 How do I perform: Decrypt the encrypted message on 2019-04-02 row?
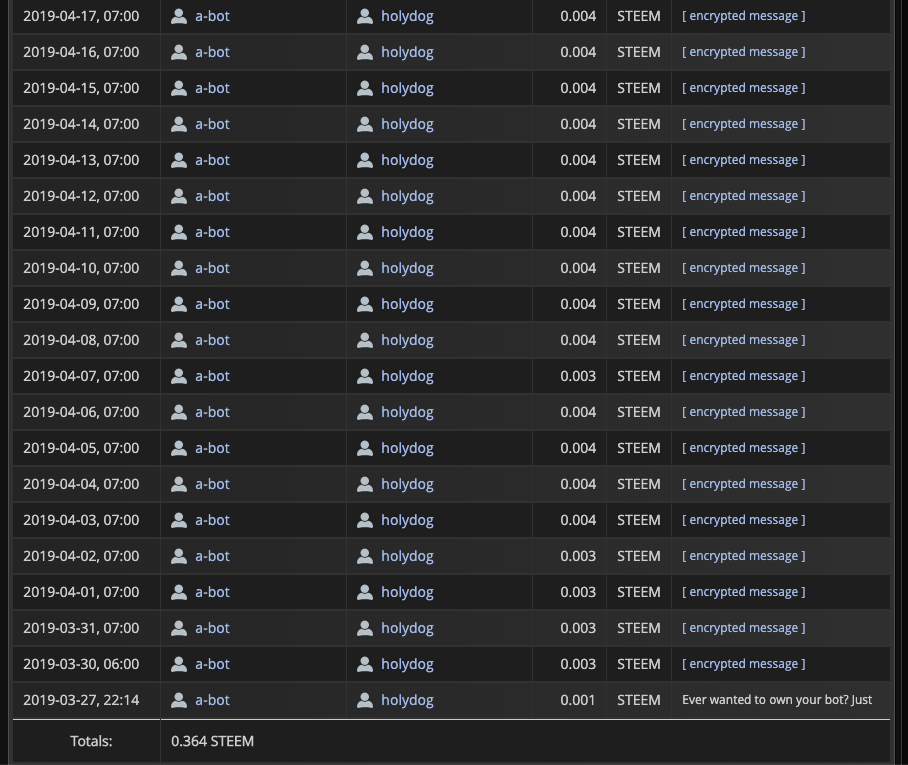tap(743, 556)
